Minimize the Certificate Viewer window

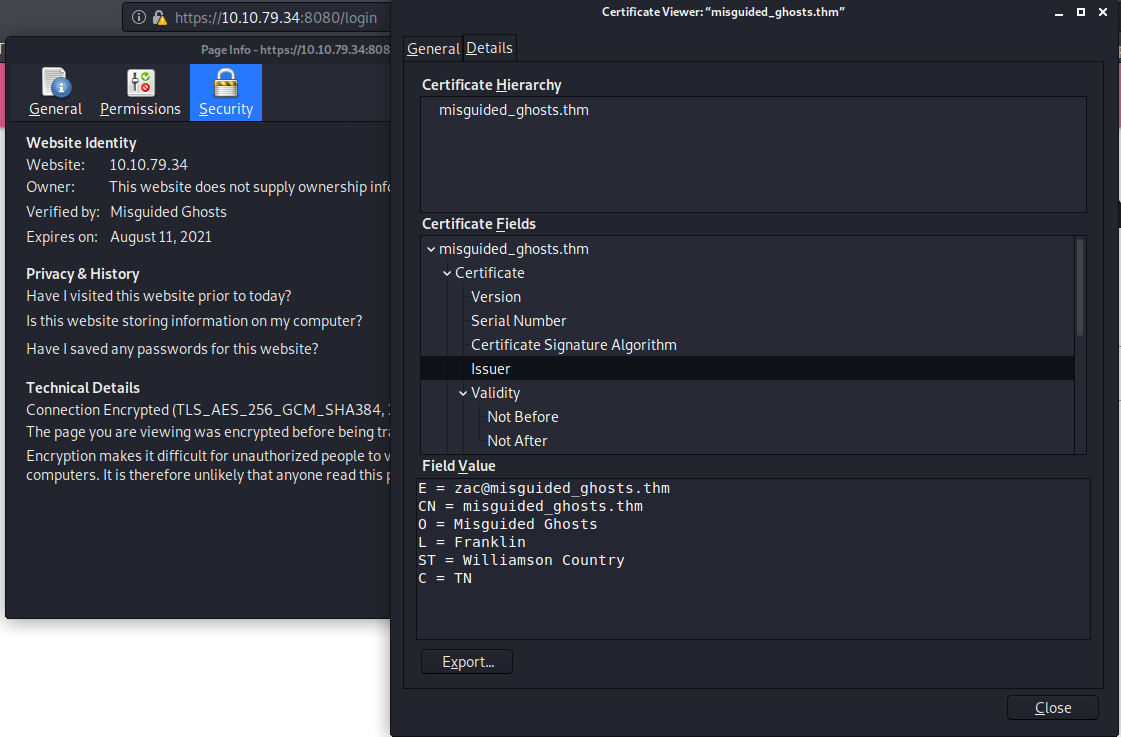[1059, 12]
